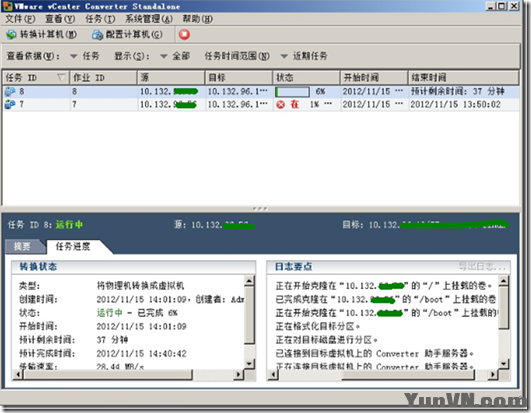Click the Convert Machine (转换计算机) icon
This screenshot has height=413, width=531.
[x=11, y=35]
